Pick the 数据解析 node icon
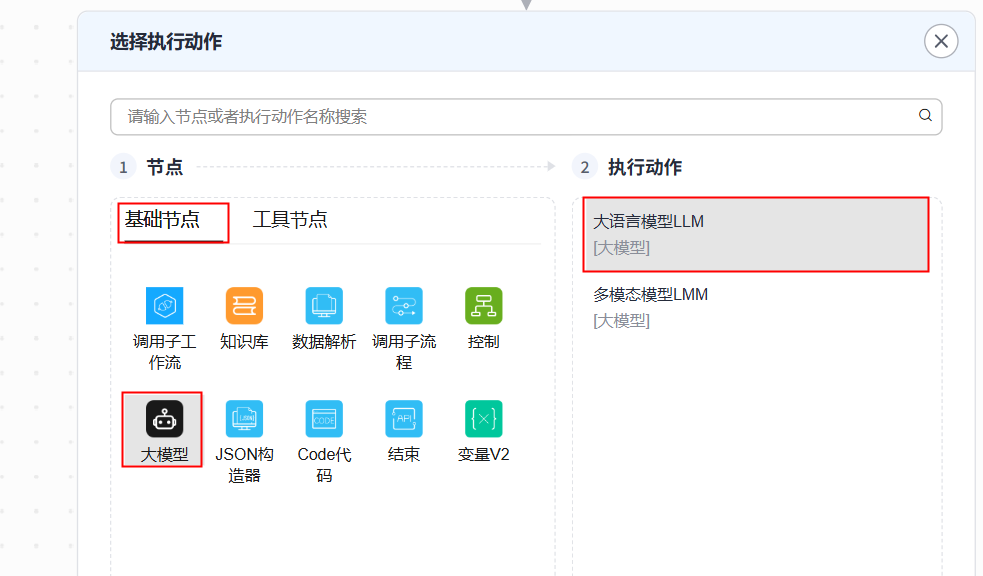Viewport: 983px width, 576px height. pos(324,306)
